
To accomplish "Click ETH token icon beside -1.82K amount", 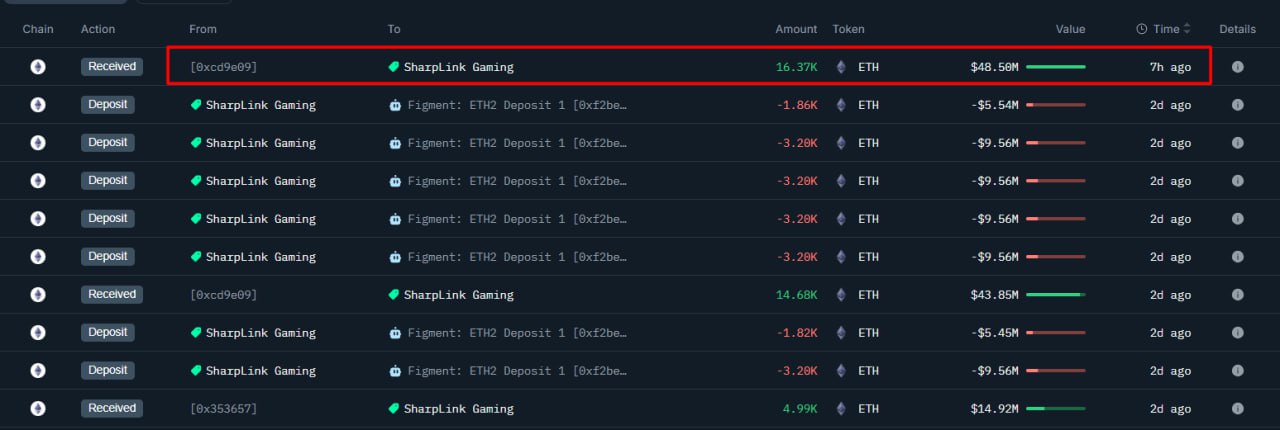I will click(x=840, y=333).
